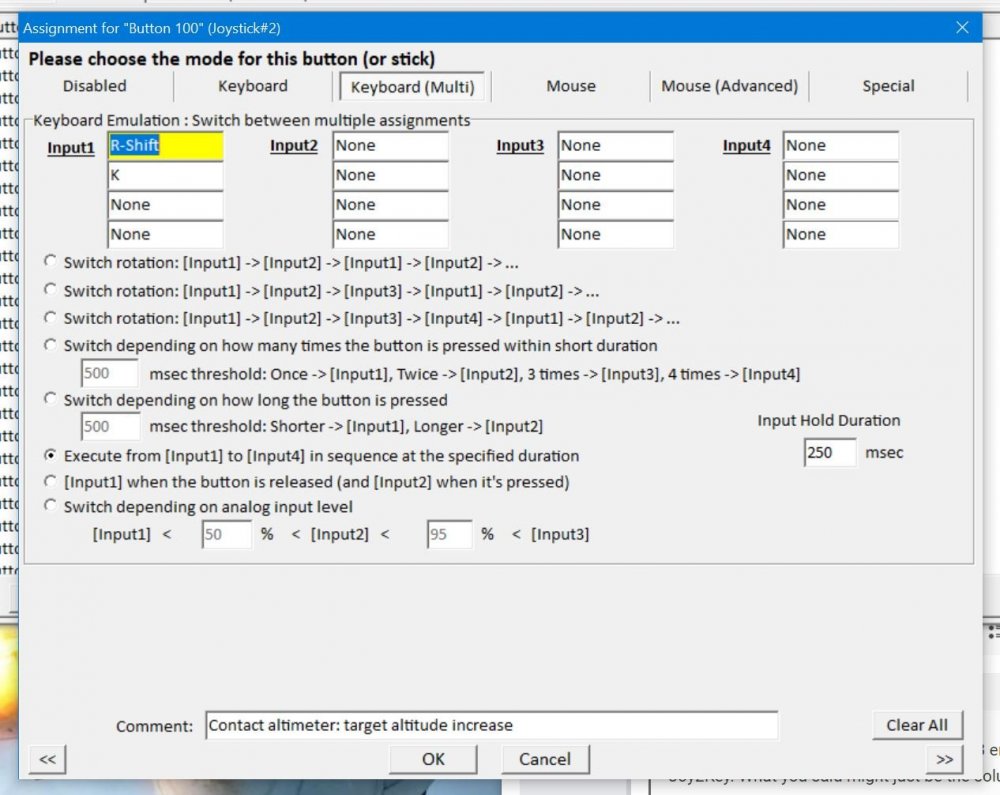Enable switch depending on how long pressed
Viewport: 1000px width, 795px height.
click(x=51, y=399)
